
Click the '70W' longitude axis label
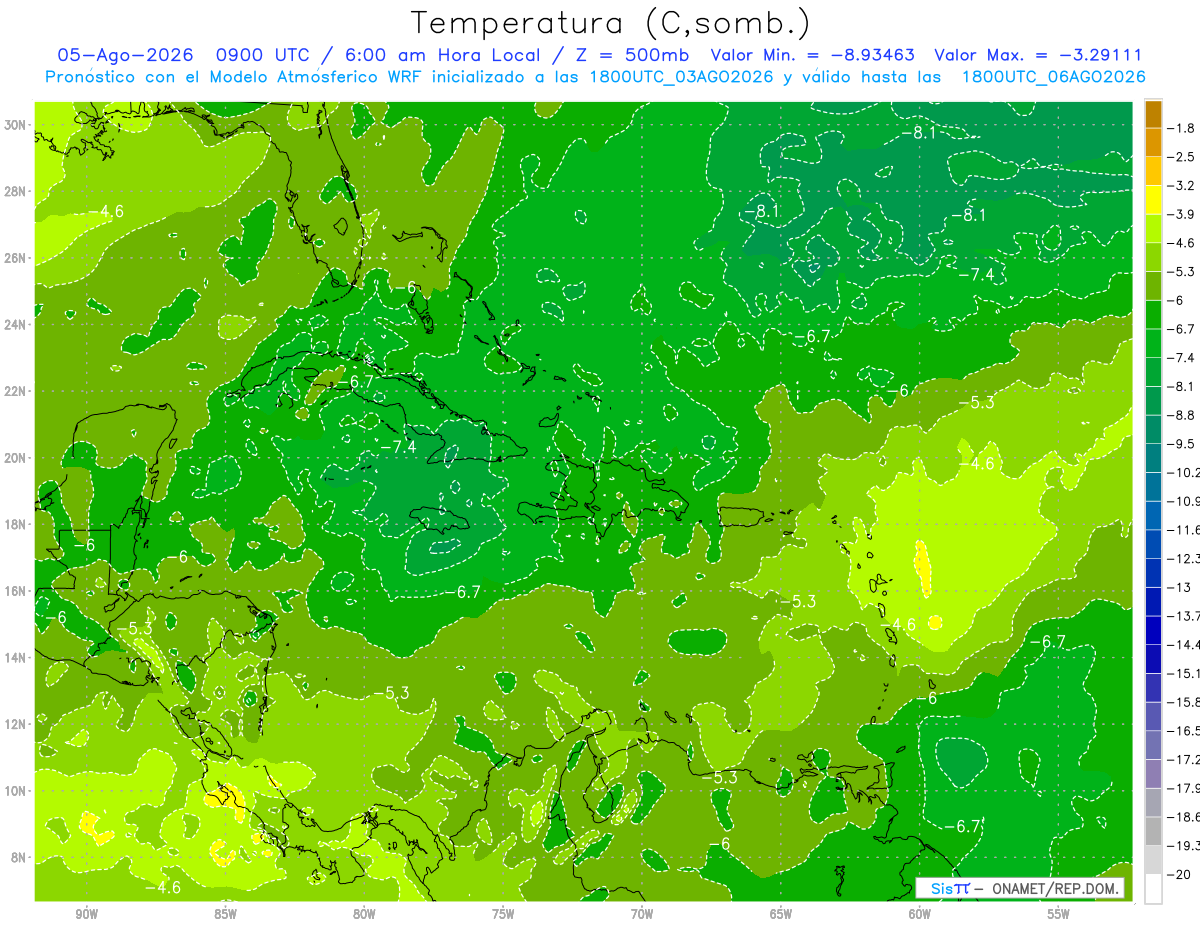point(642,913)
